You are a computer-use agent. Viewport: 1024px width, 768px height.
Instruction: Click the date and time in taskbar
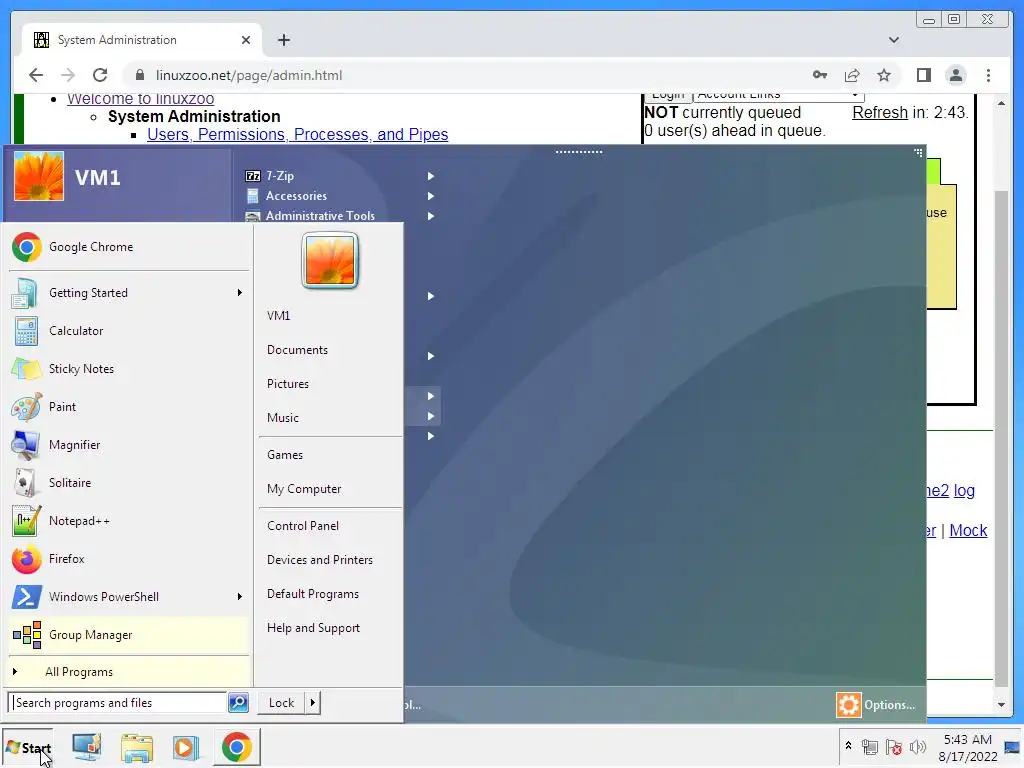click(x=967, y=748)
